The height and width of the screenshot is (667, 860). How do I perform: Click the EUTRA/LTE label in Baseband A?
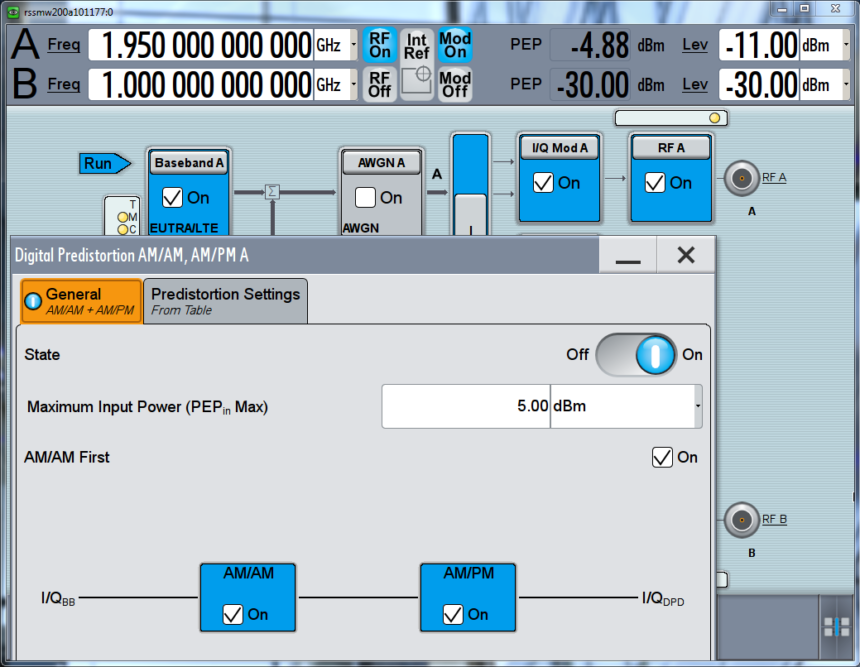pyautogui.click(x=184, y=228)
